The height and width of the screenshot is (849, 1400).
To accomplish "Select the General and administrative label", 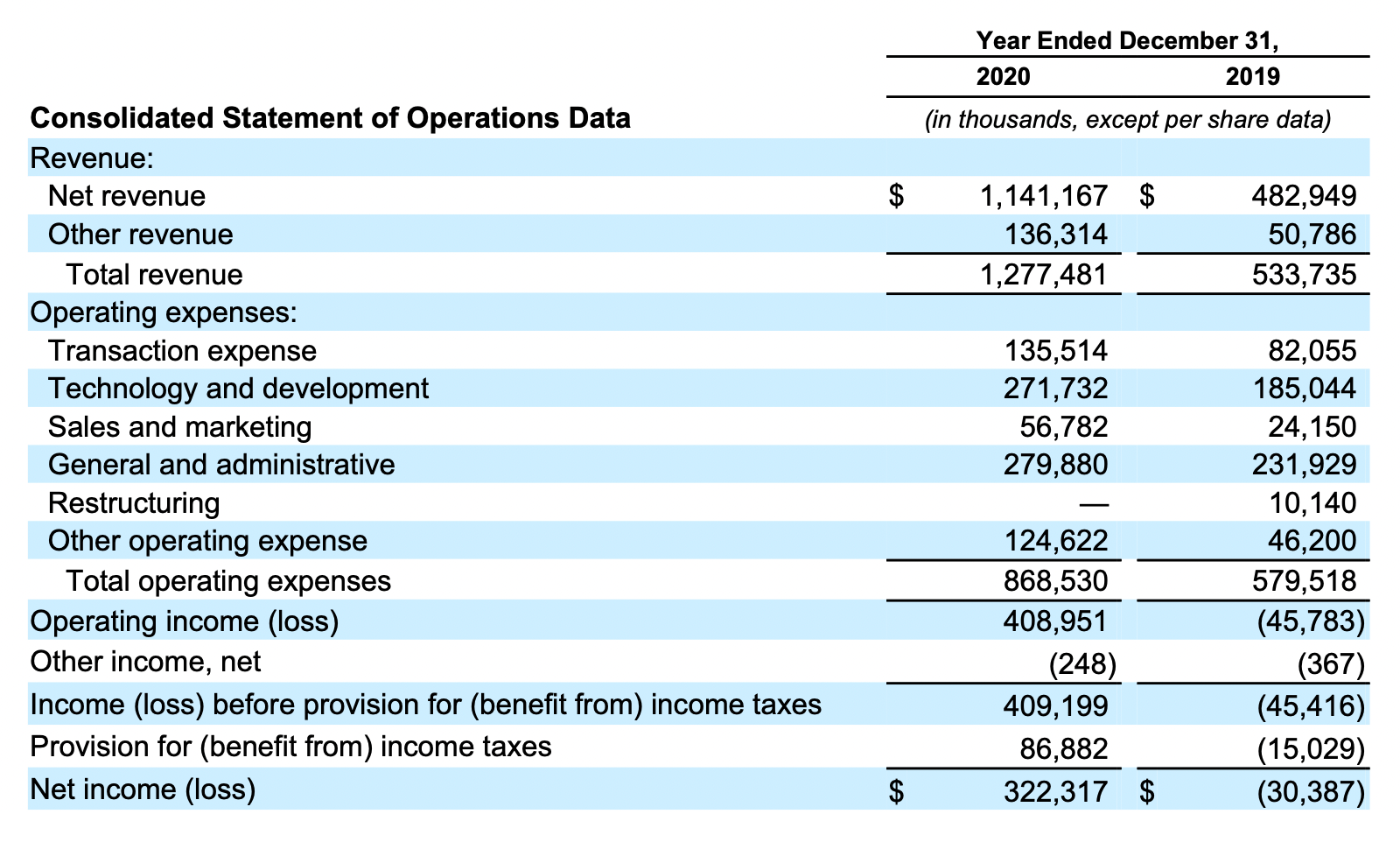I will (x=221, y=464).
